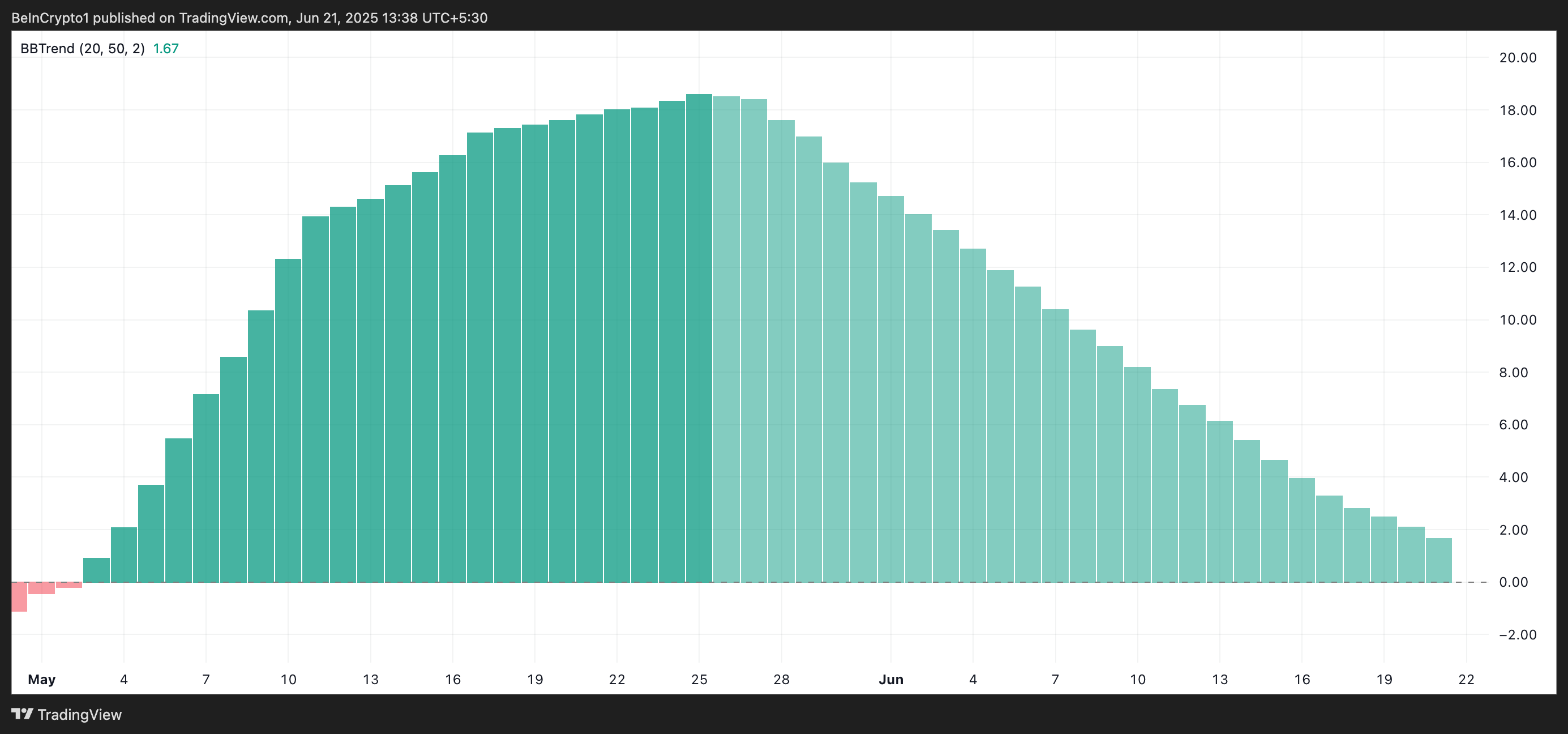The width and height of the screenshot is (1568, 734).
Task: Click the leftmost red negative bar
Action: coord(19,596)
